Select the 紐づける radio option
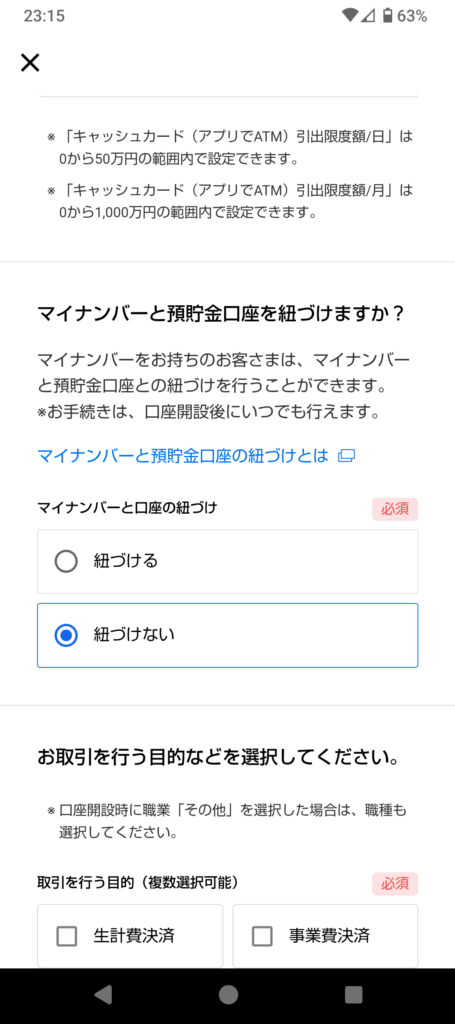455x1024 pixels. pyautogui.click(x=227, y=561)
